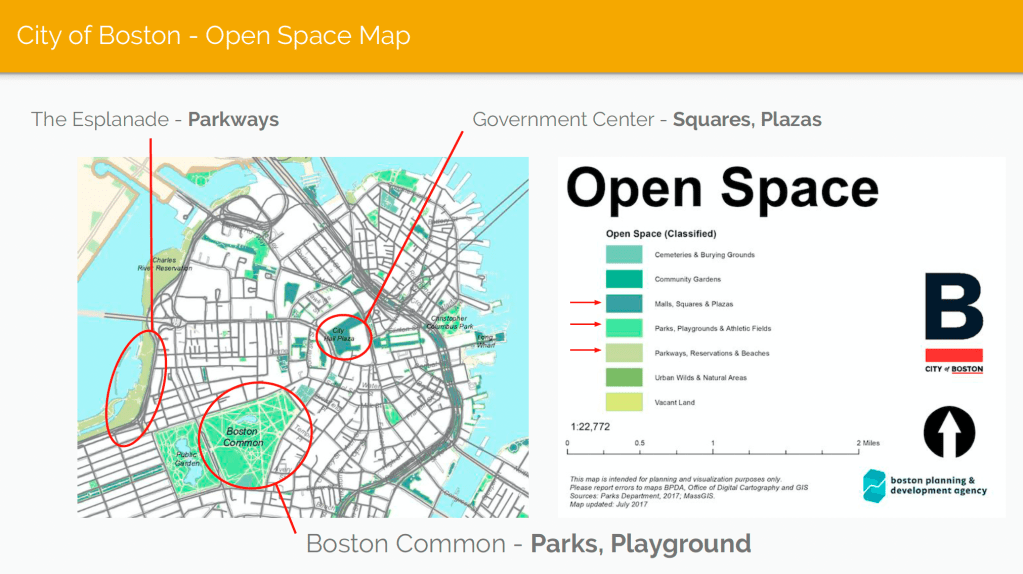Select the Boston Common - Parks, Playground caption

point(528,544)
